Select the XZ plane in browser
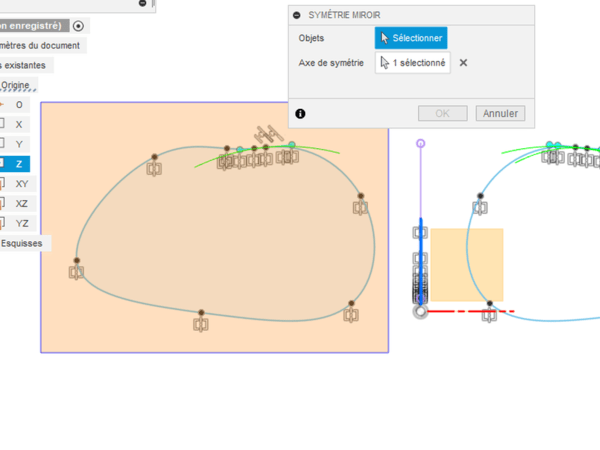Screen dimensions: 600x450 pyautogui.click(x=21, y=203)
